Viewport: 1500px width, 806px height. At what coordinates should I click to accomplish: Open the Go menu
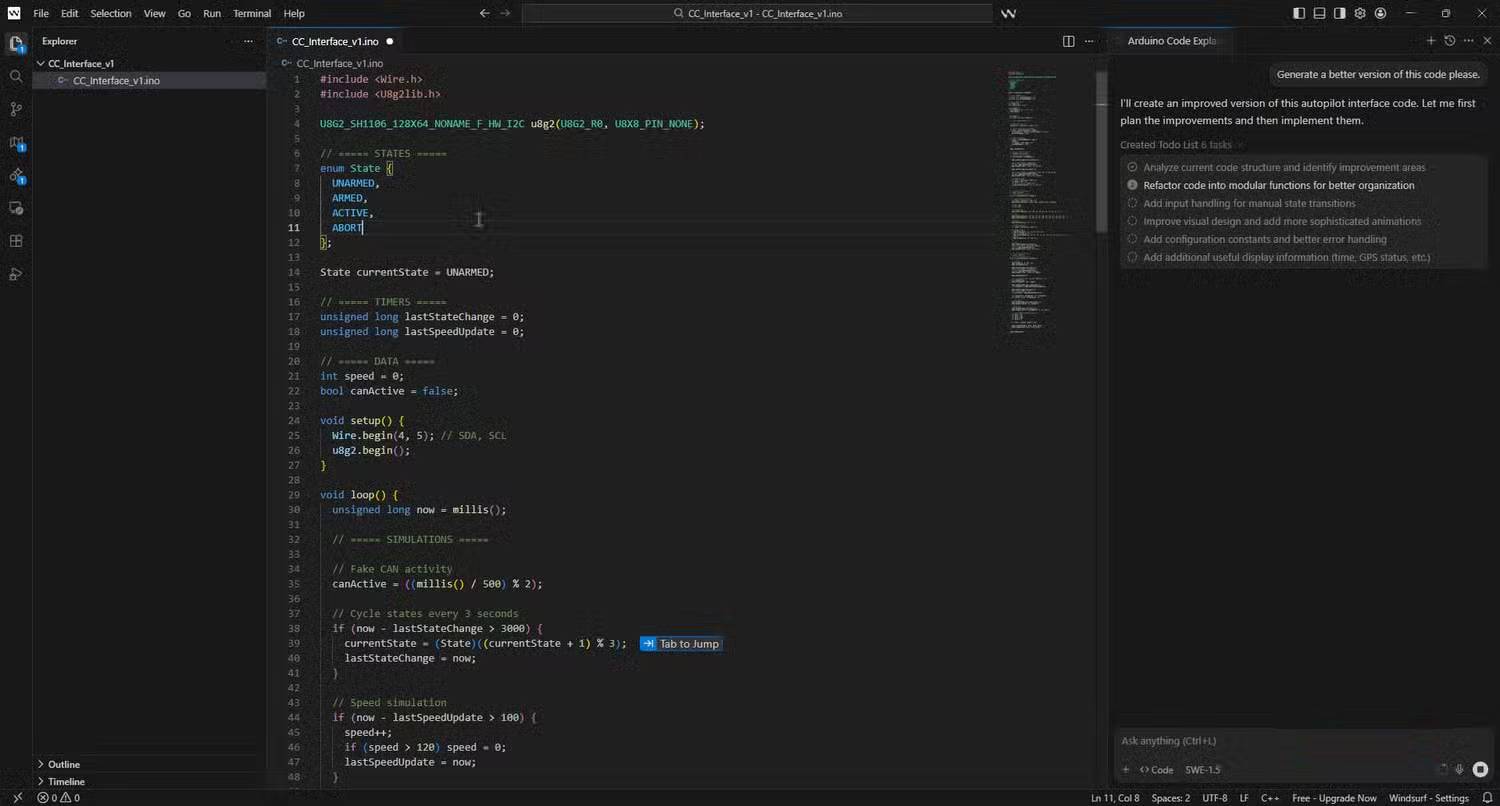pyautogui.click(x=184, y=13)
